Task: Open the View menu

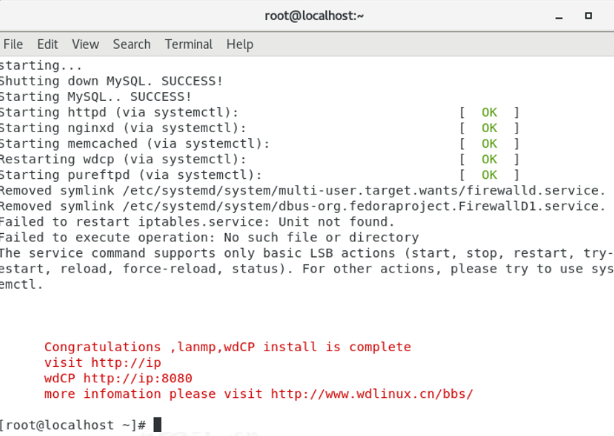Action: [85, 44]
